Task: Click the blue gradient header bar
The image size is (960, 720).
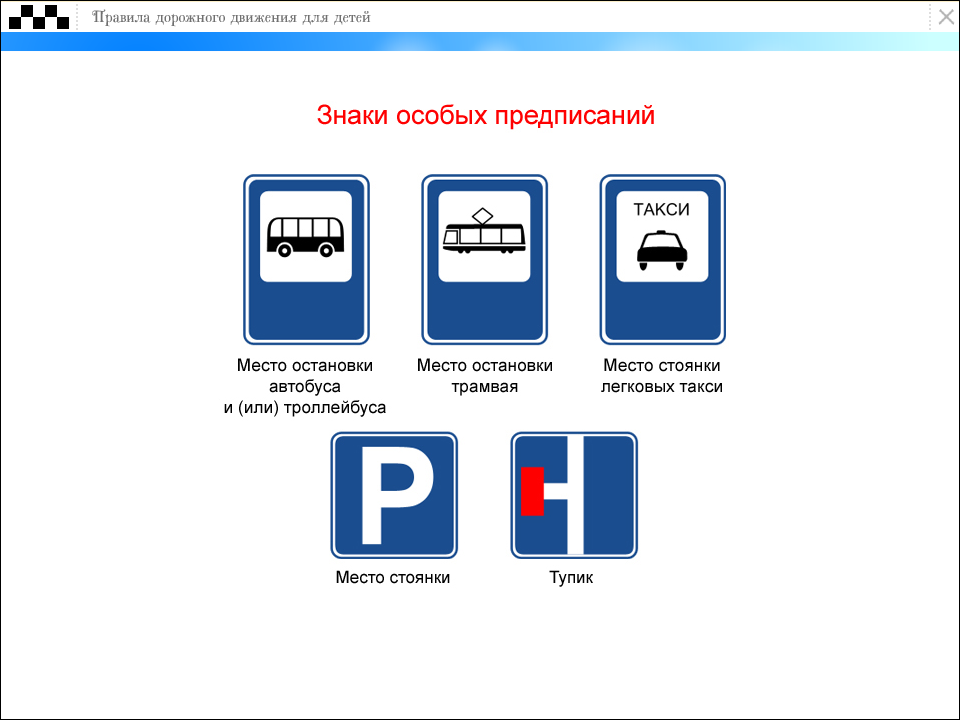Action: tap(480, 42)
